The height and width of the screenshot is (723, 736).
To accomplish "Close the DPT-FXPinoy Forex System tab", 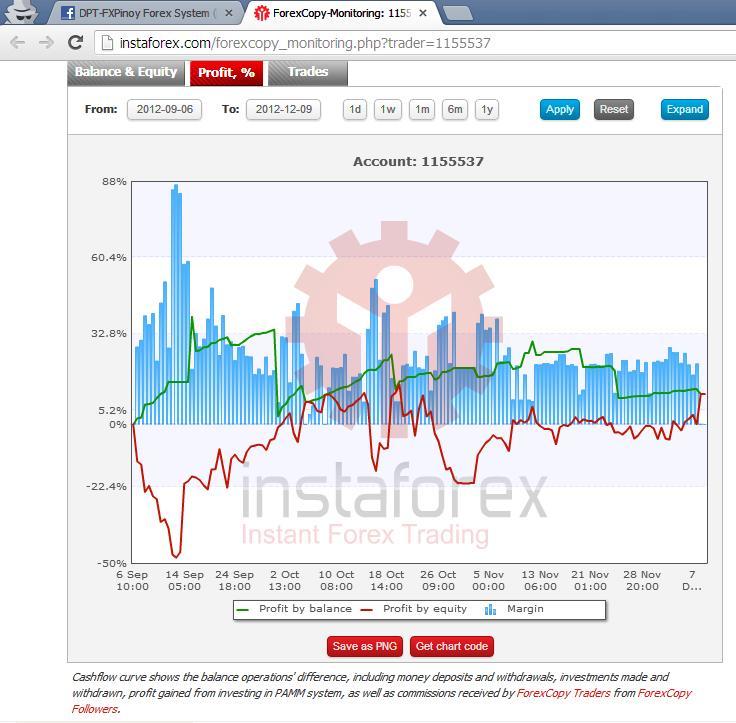I will click(x=229, y=13).
